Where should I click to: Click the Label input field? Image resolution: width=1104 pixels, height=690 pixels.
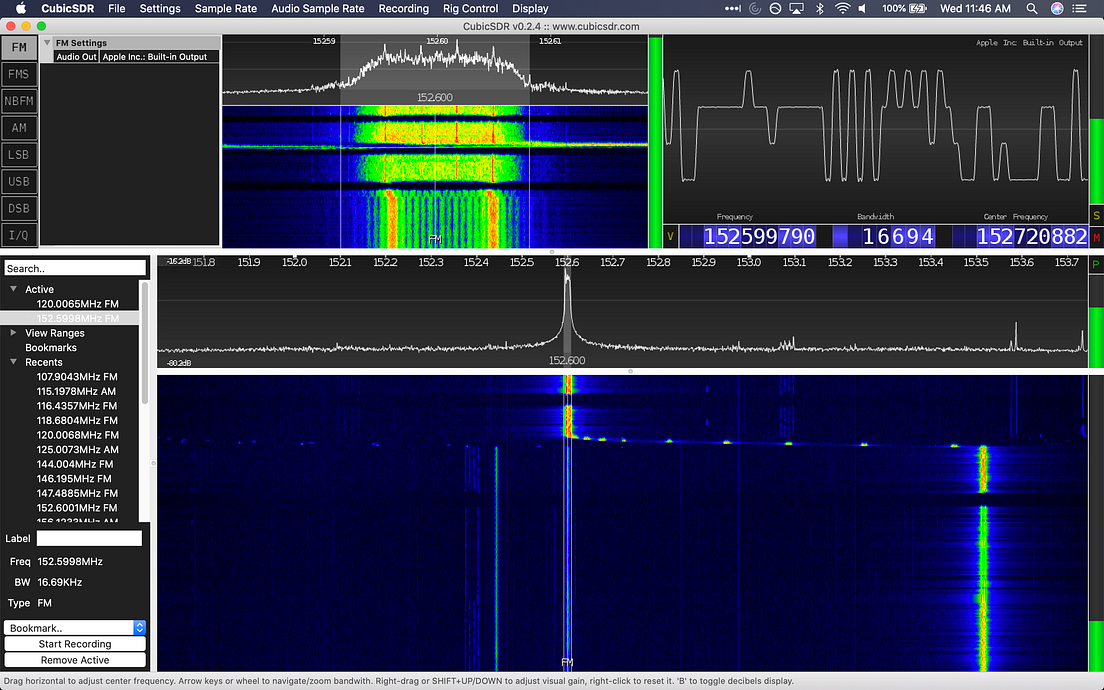click(x=88, y=537)
